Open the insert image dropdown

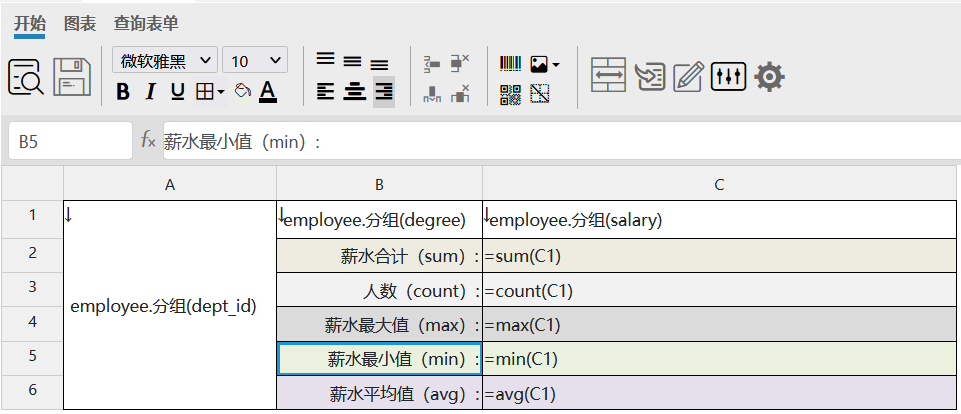click(x=545, y=64)
